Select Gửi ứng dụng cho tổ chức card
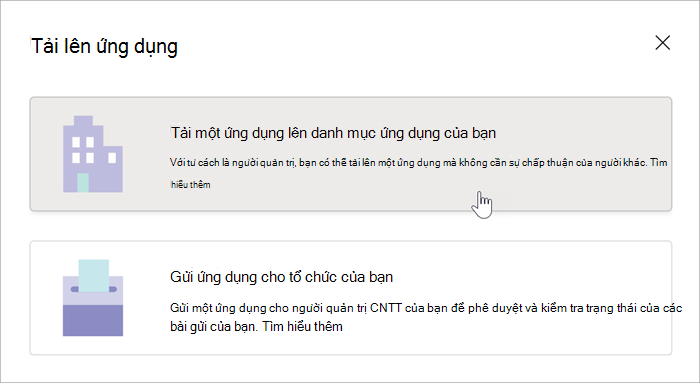 [x=350, y=298]
